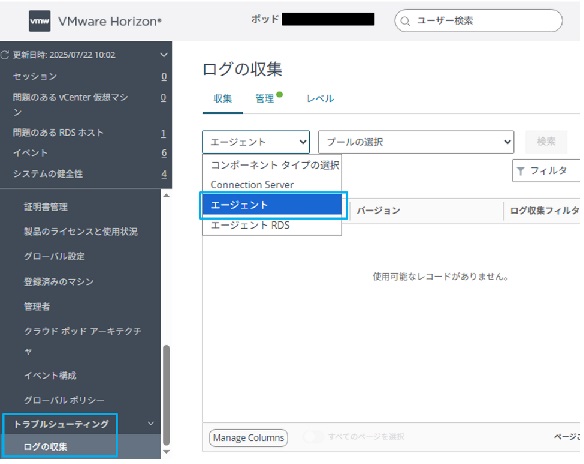Open 問題のある RDS ホスト count link
The image size is (584, 464).
[164, 133]
